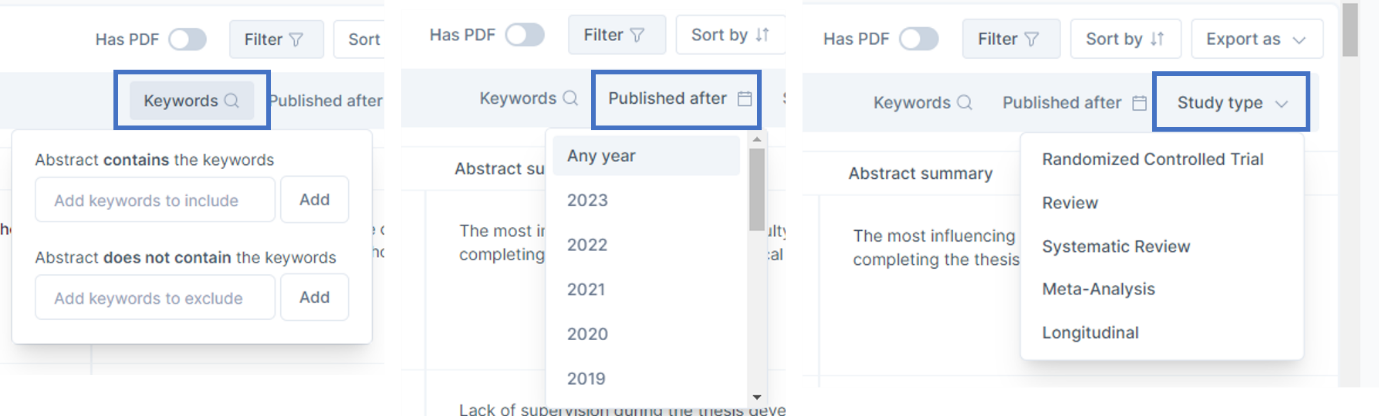Expand the Export as dropdown
Screen dimensions: 1379x416
click(1257, 39)
